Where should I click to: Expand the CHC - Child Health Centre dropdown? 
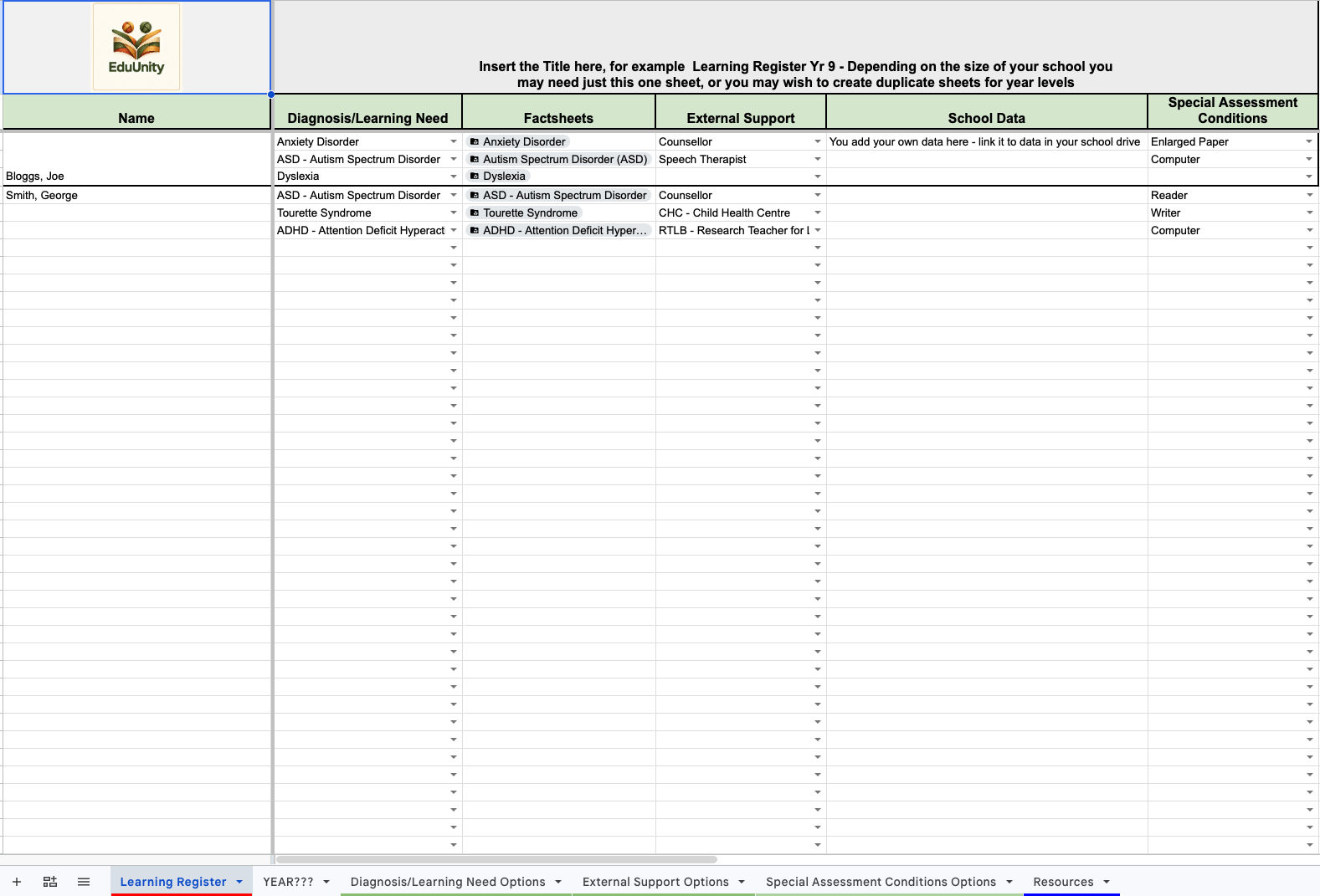tap(818, 213)
